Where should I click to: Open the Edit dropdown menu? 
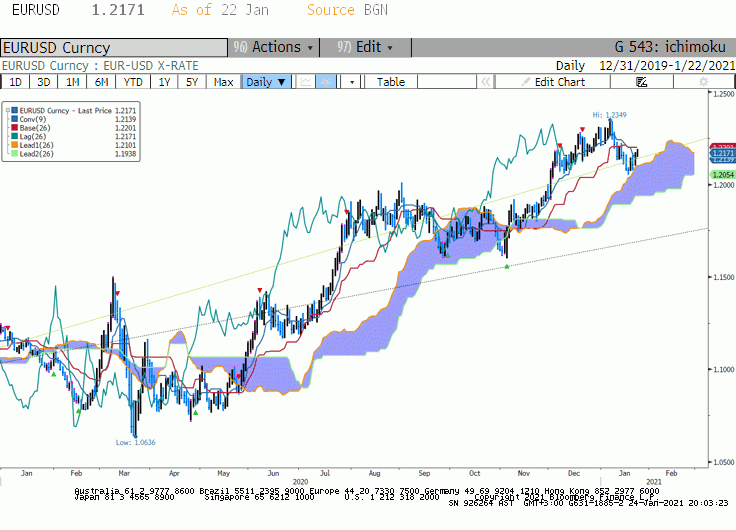coord(365,47)
